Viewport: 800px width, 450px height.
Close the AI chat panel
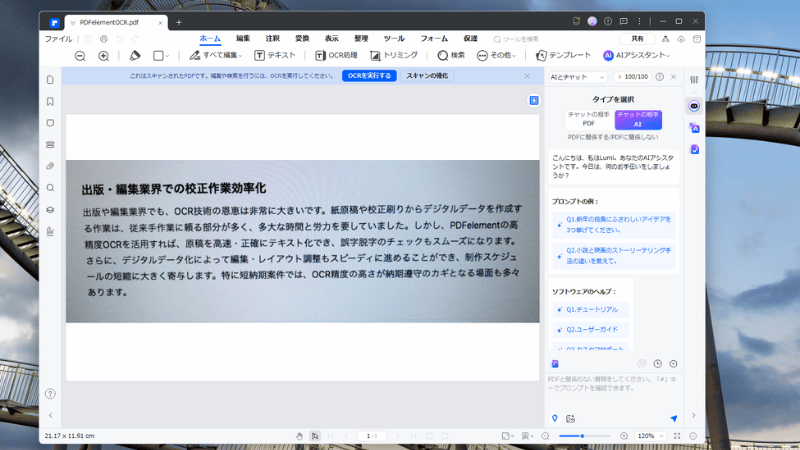click(x=673, y=77)
